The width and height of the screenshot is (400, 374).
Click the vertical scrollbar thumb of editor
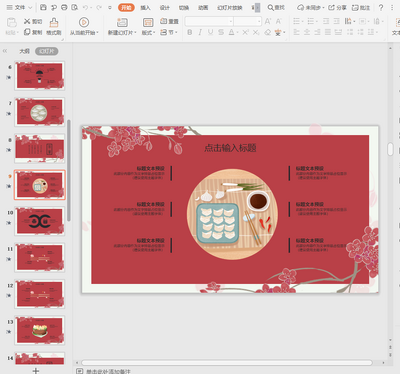390,149
